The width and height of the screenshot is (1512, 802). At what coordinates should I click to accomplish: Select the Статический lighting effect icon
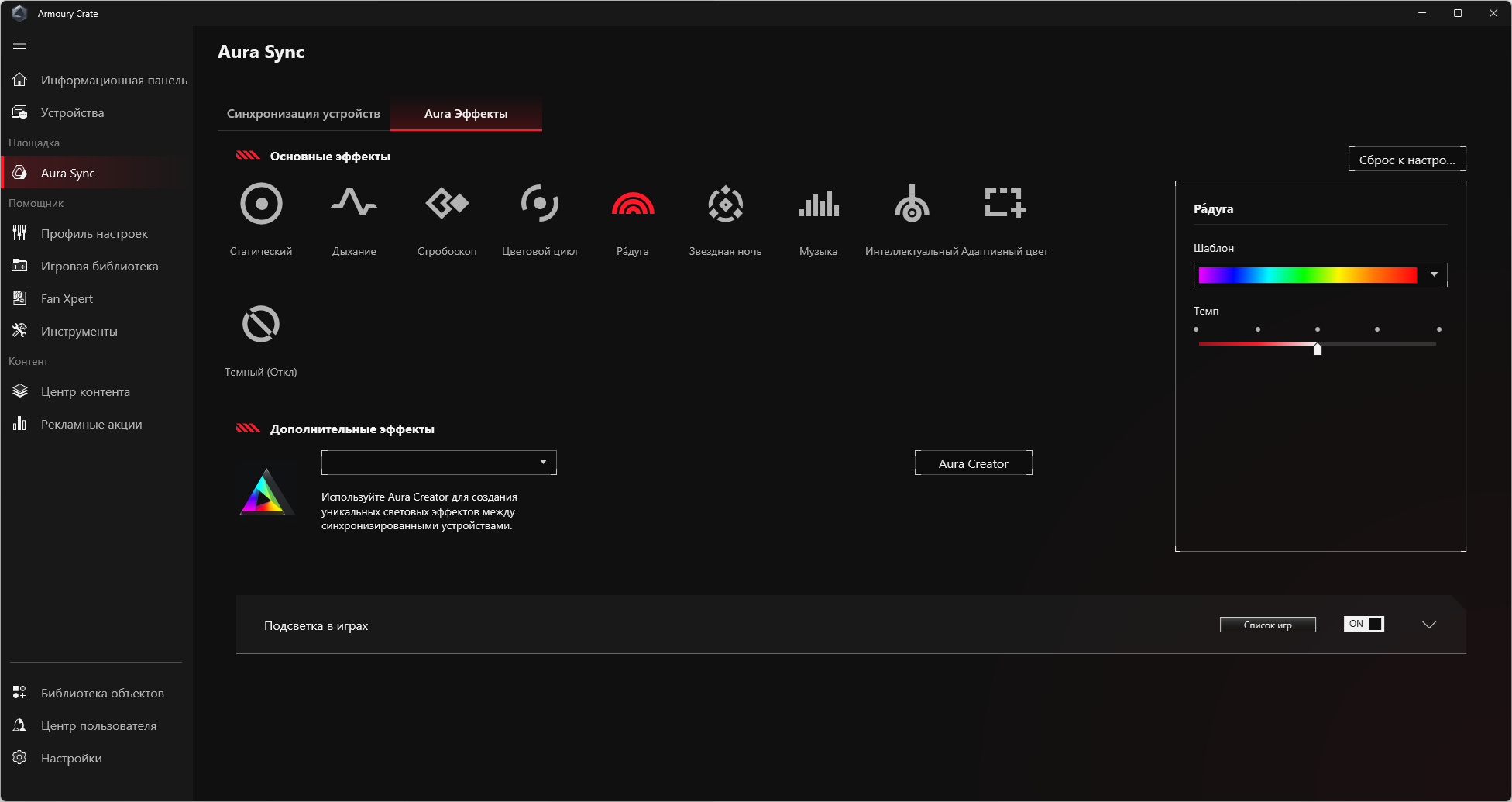261,204
